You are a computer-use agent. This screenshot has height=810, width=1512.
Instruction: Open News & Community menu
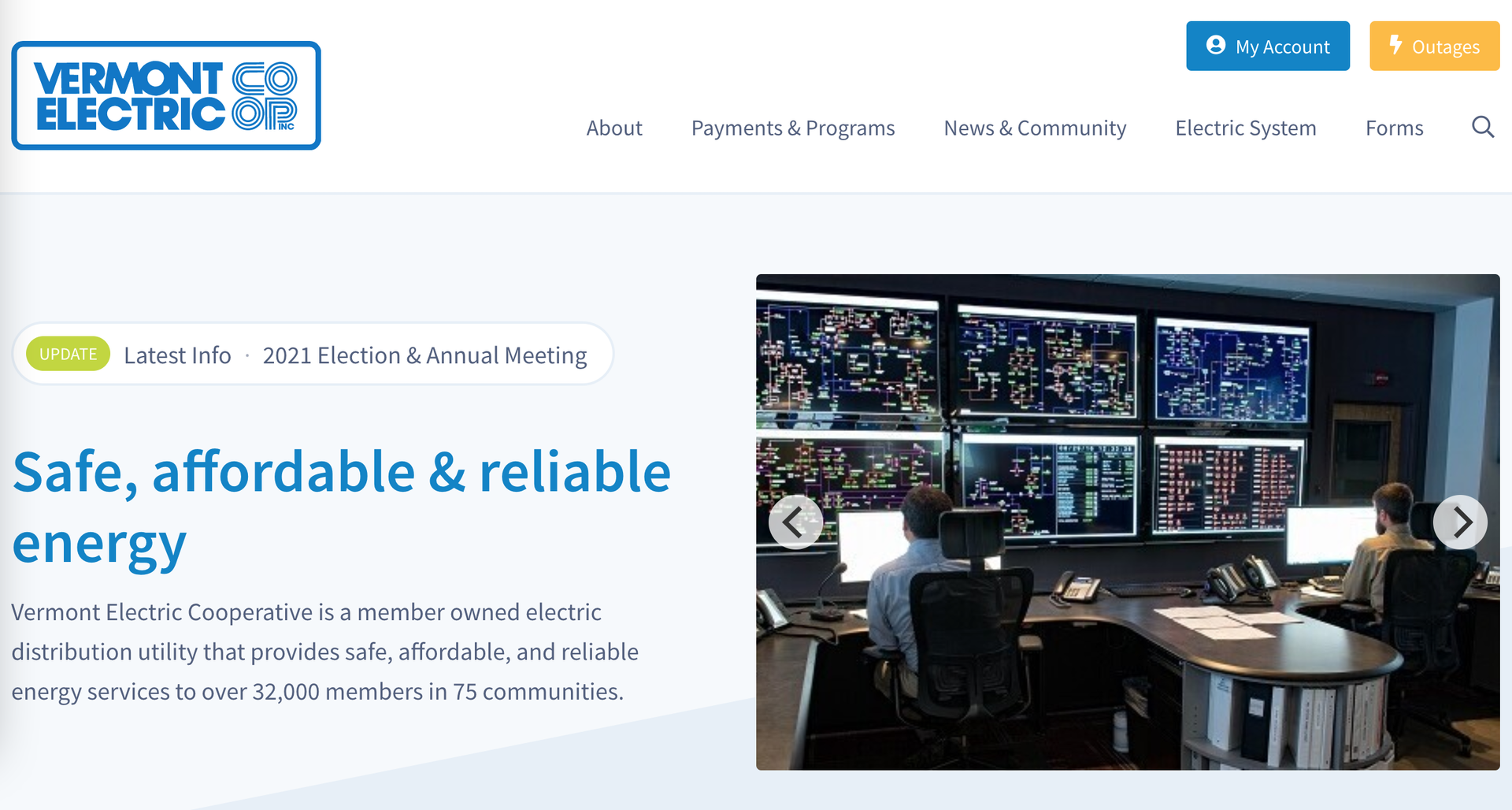pyautogui.click(x=1035, y=128)
